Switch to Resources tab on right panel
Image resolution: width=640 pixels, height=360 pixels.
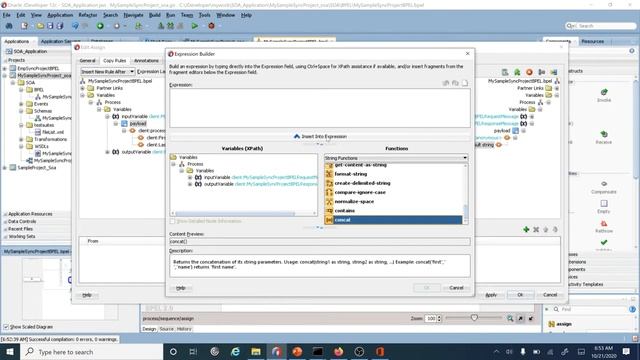coord(592,41)
